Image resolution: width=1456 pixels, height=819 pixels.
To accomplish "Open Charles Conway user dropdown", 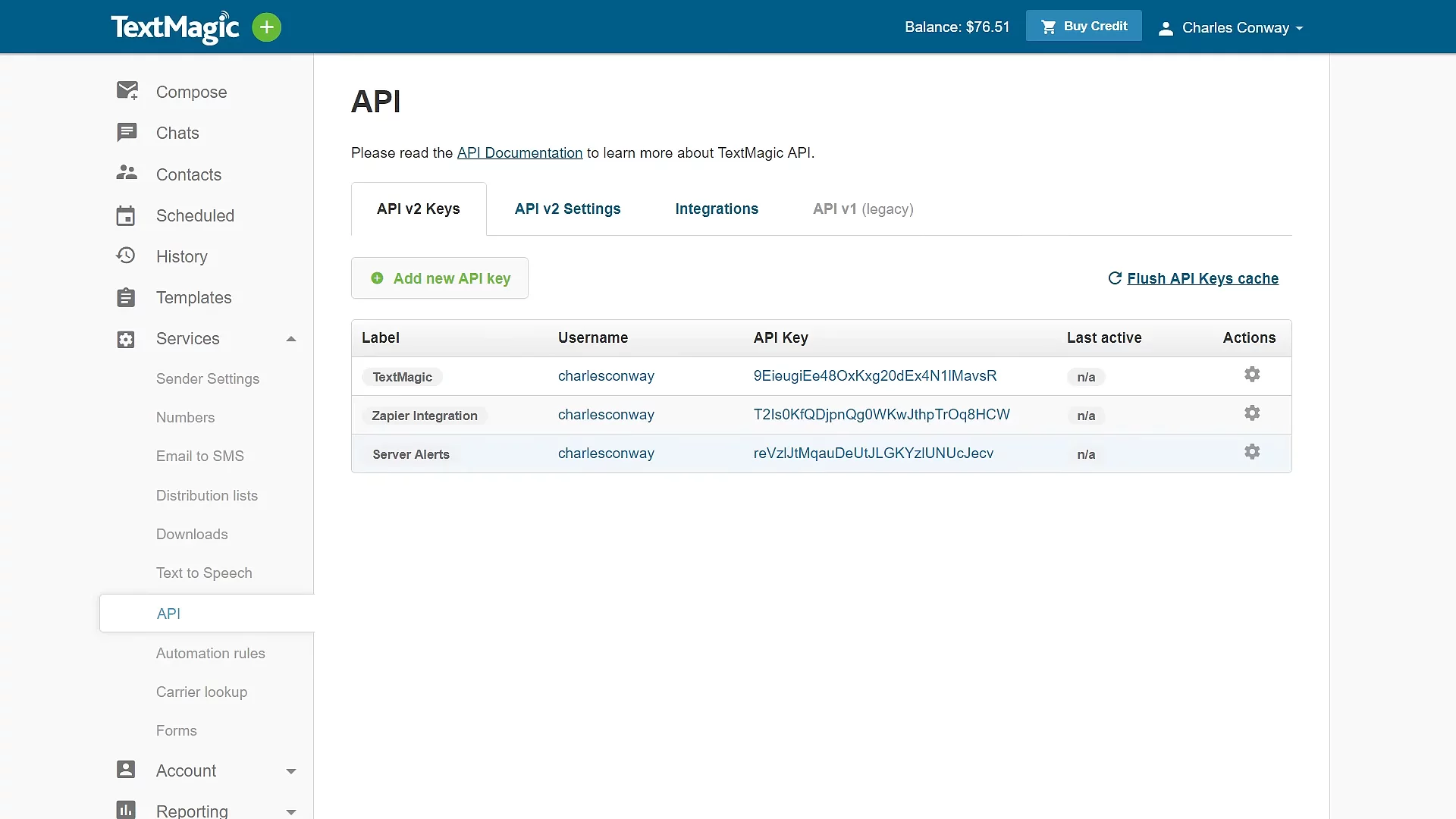I will (1232, 28).
